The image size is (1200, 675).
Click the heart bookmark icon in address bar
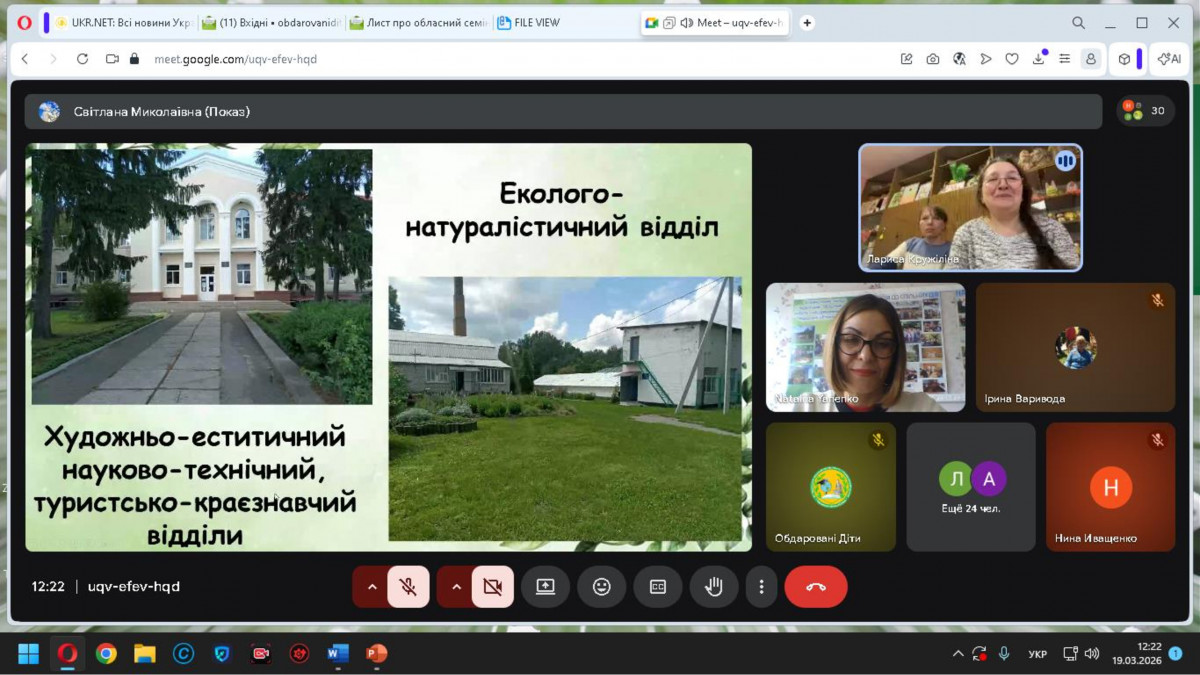point(1012,59)
